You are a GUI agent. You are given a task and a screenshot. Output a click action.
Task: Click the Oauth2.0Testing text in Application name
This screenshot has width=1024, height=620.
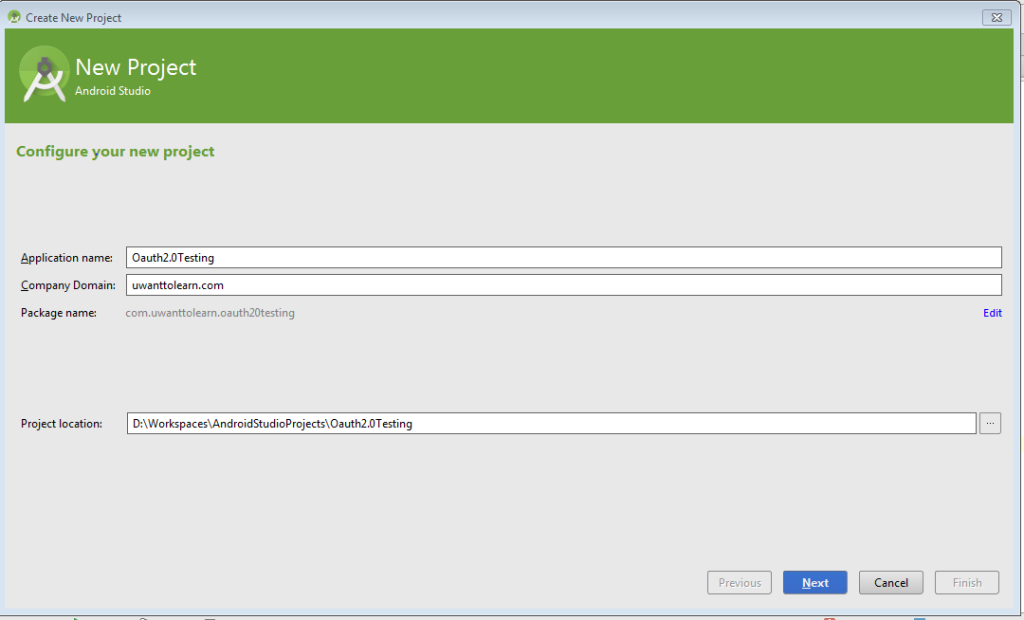(x=174, y=257)
